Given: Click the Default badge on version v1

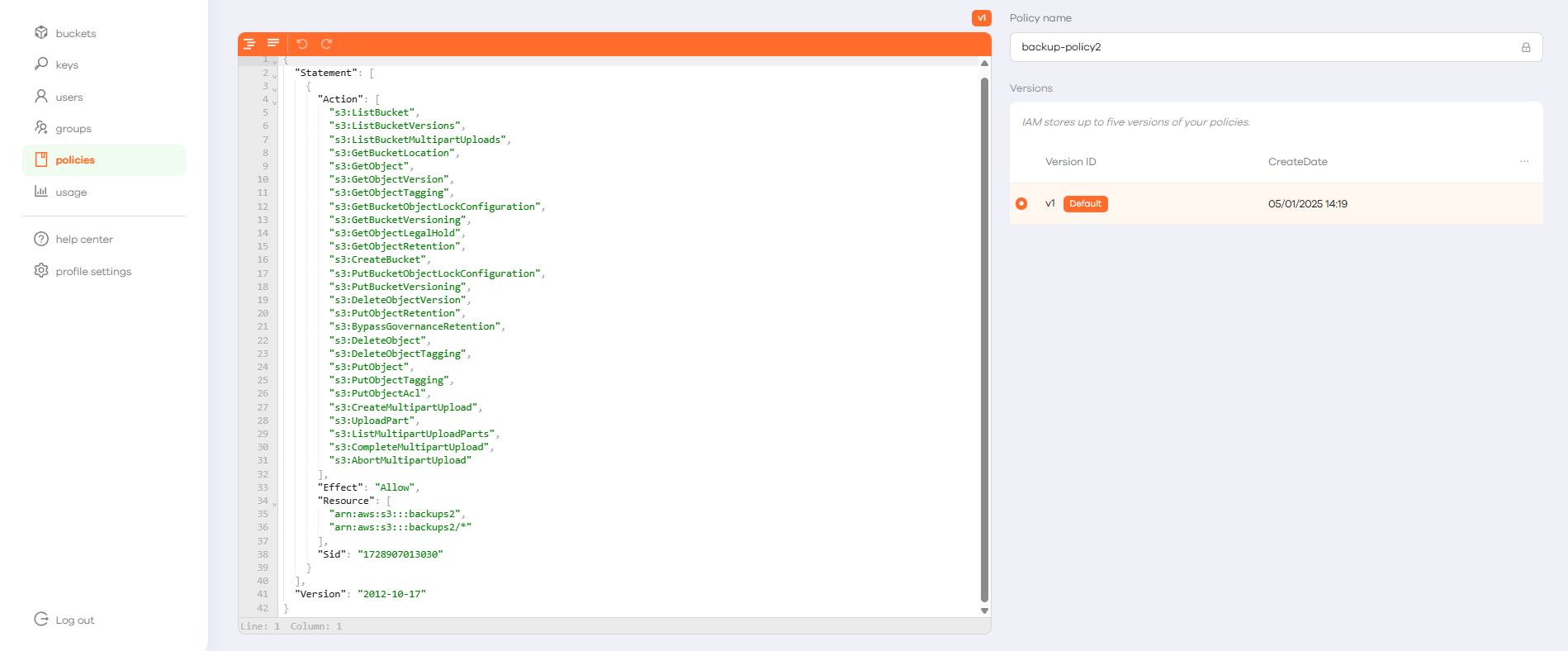Looking at the screenshot, I should (x=1085, y=204).
